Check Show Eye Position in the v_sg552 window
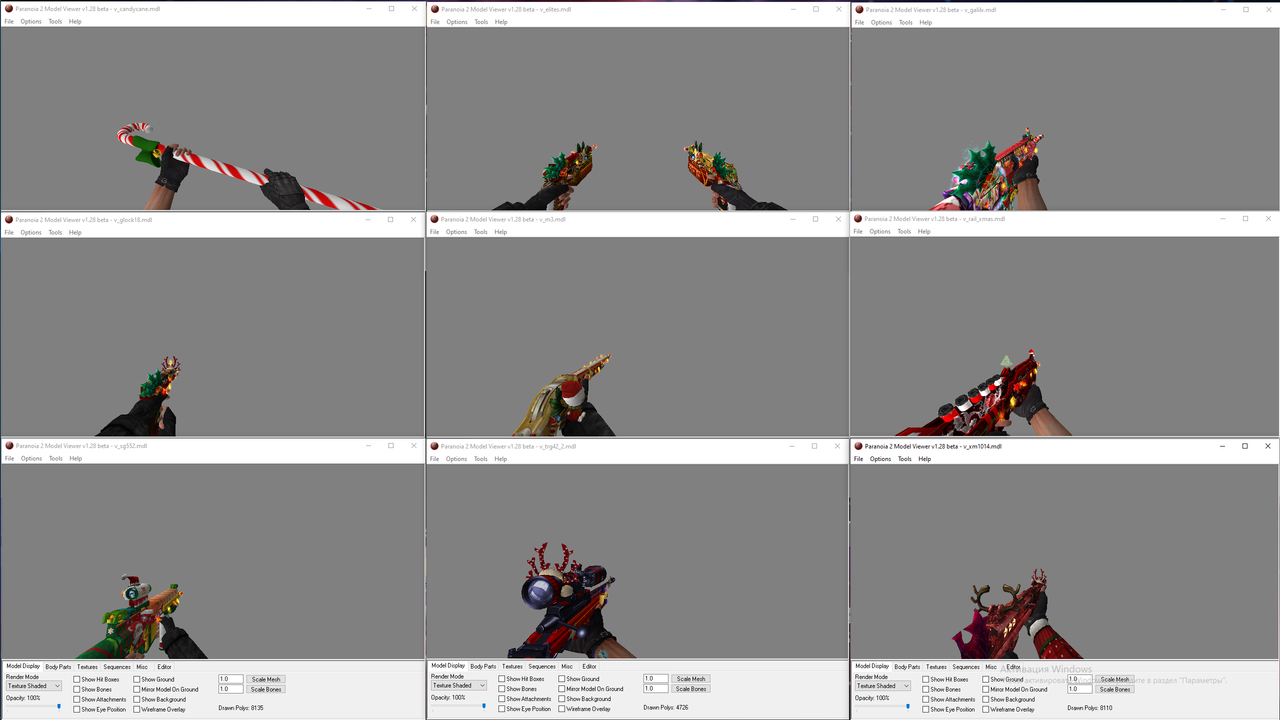The width and height of the screenshot is (1280, 720). pos(77,710)
